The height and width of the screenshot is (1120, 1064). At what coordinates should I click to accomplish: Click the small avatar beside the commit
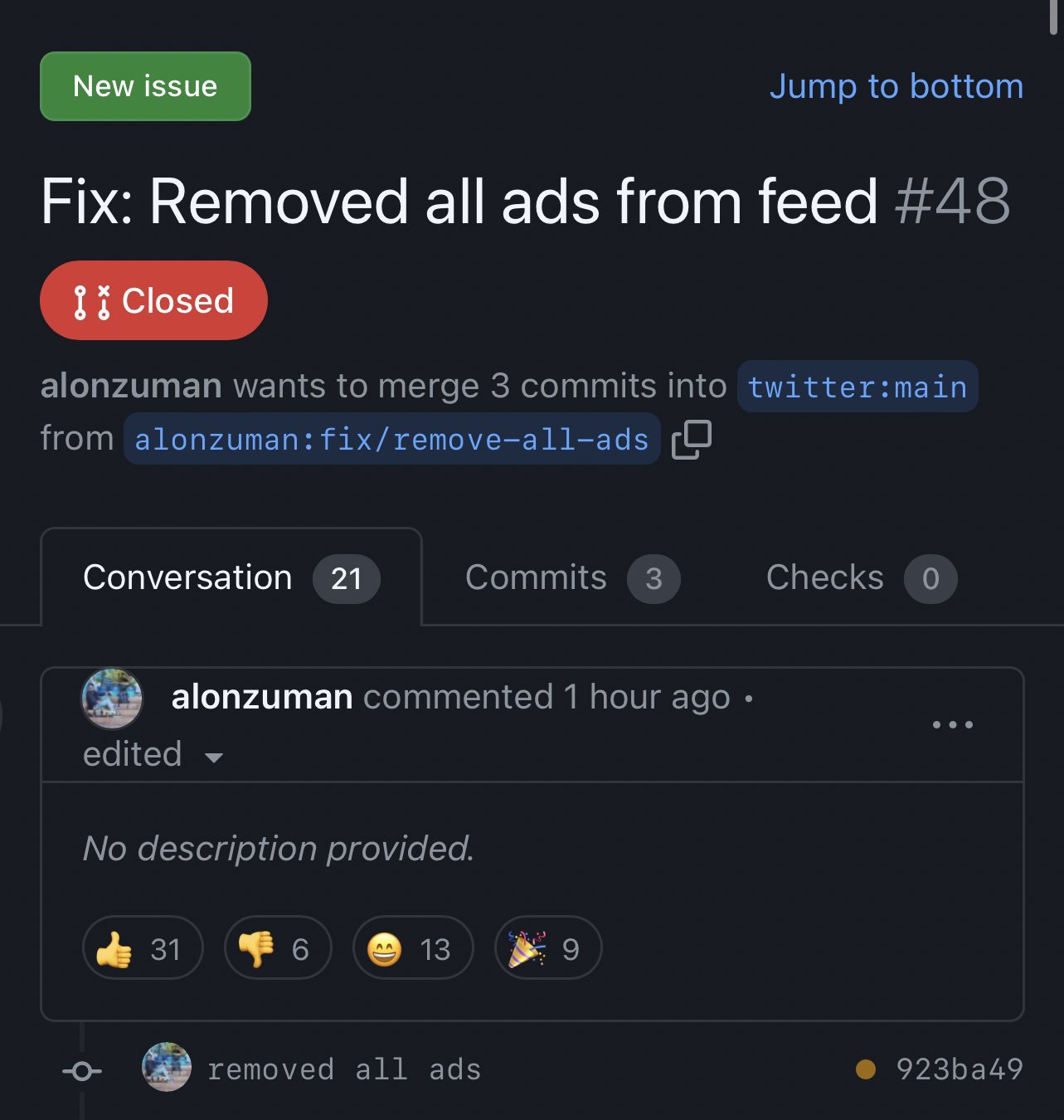[167, 1067]
